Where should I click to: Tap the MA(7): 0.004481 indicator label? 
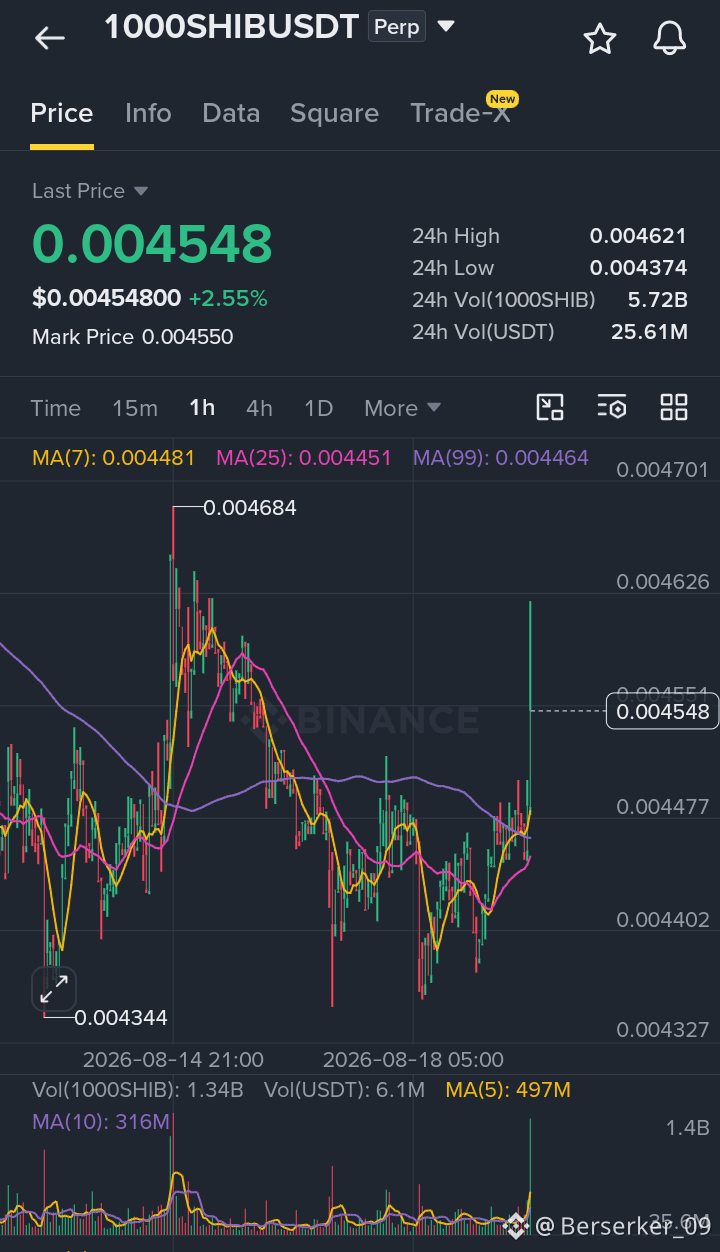(114, 458)
